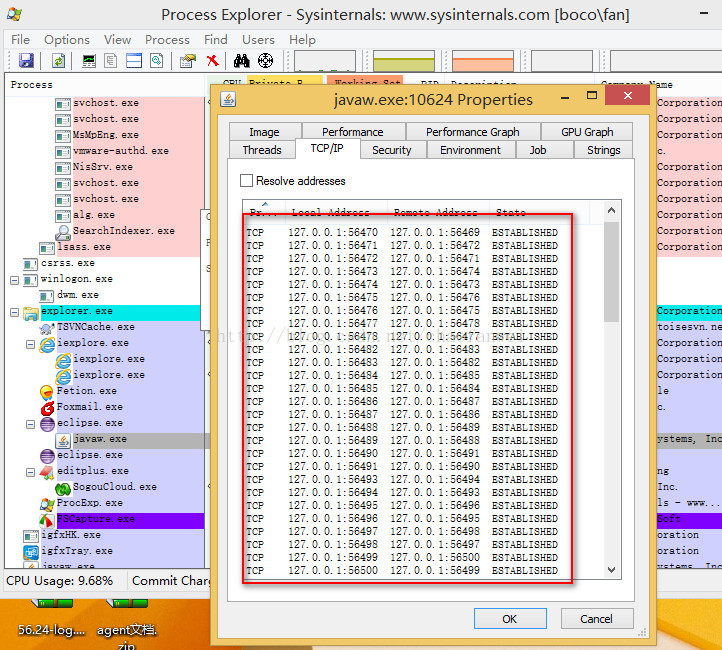Collapse the editplus.exe tree node
Image resolution: width=722 pixels, height=650 pixels.
(30, 472)
